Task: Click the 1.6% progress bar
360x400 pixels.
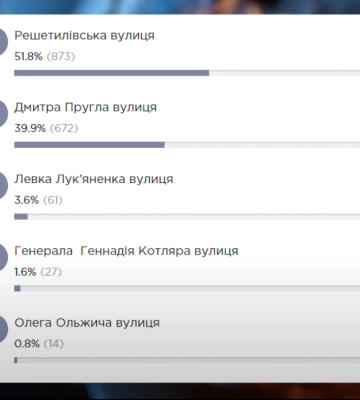Action: point(187,288)
